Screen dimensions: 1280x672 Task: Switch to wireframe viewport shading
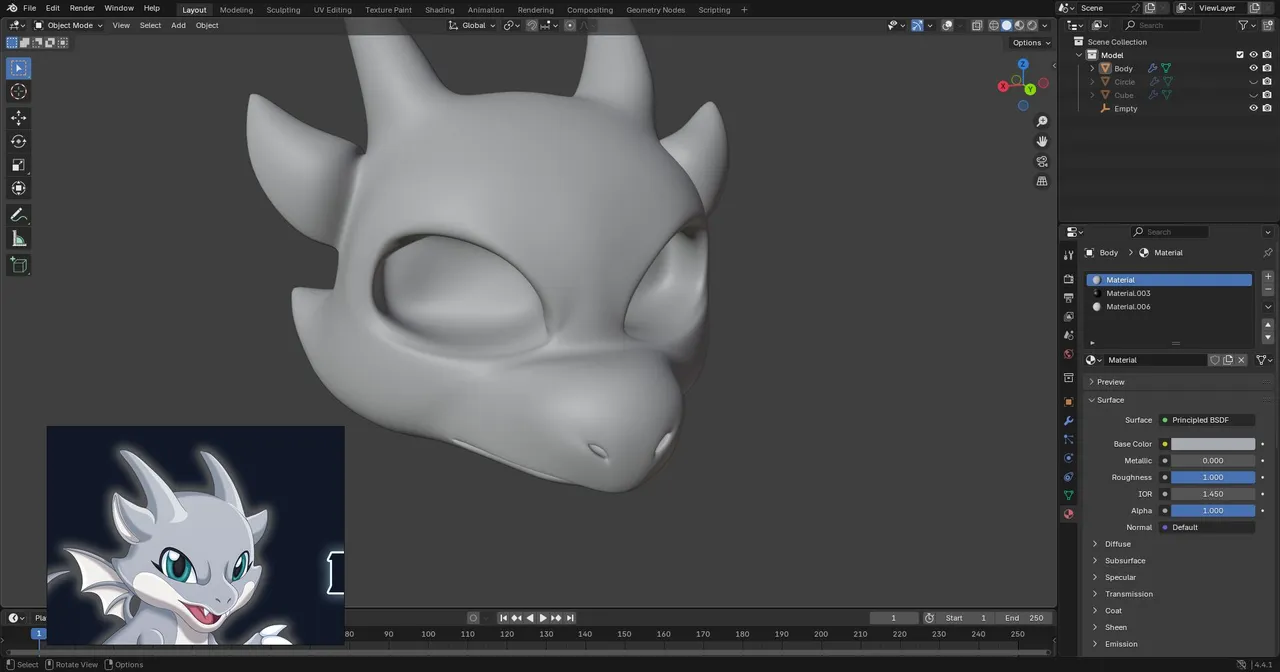coord(994,25)
